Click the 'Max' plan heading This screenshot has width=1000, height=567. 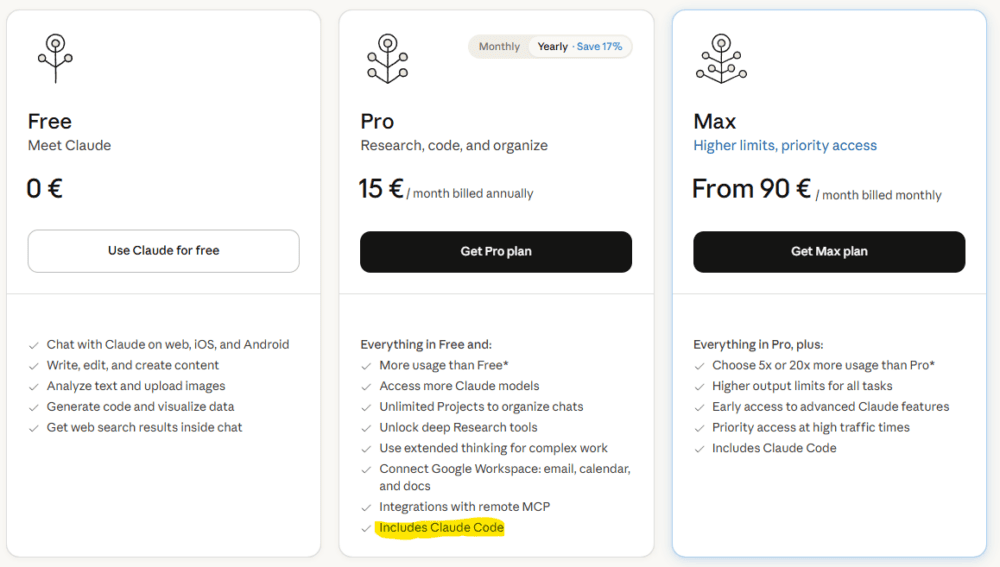coord(714,122)
